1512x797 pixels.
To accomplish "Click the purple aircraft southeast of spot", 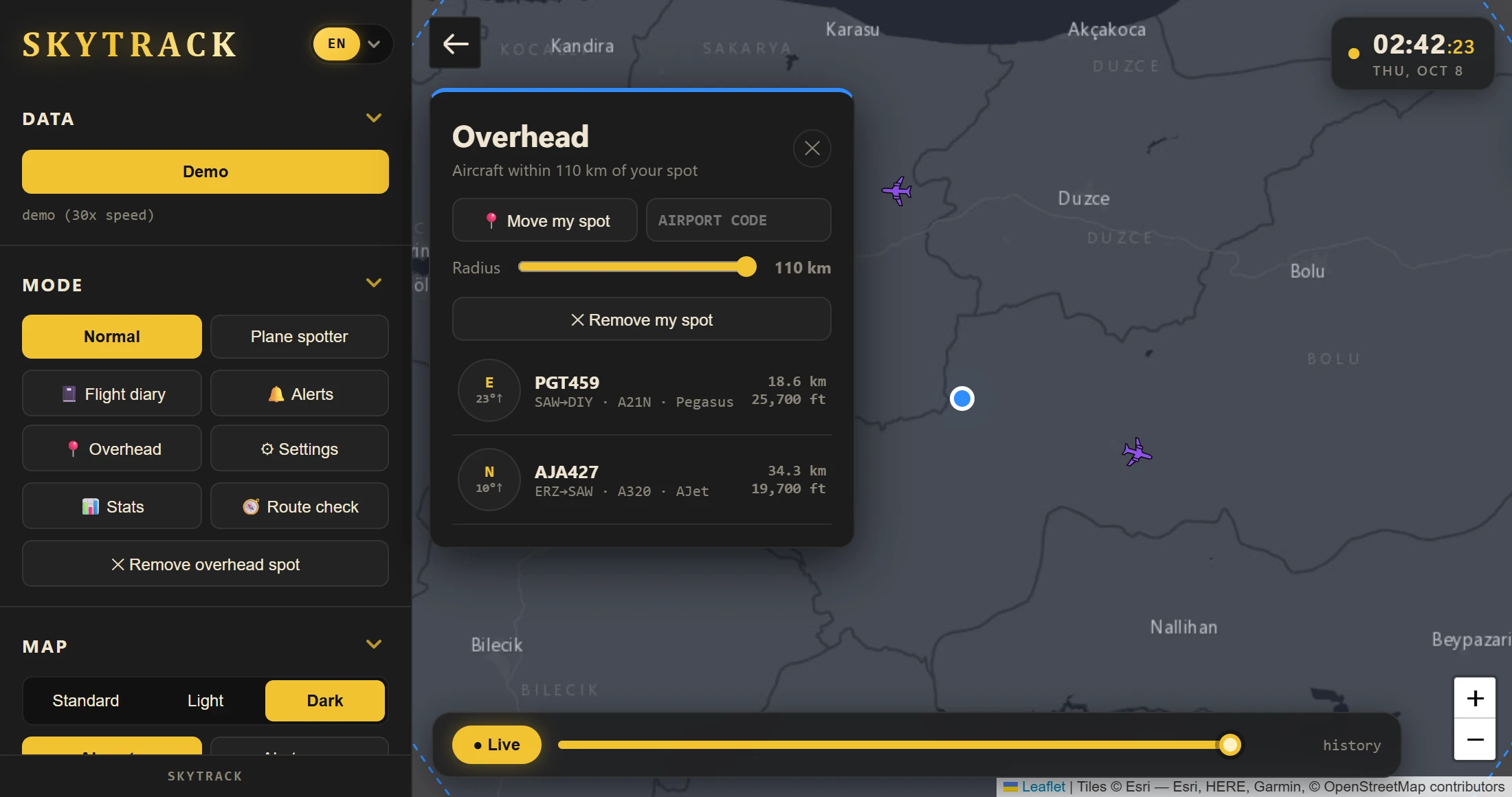I will pyautogui.click(x=1137, y=452).
